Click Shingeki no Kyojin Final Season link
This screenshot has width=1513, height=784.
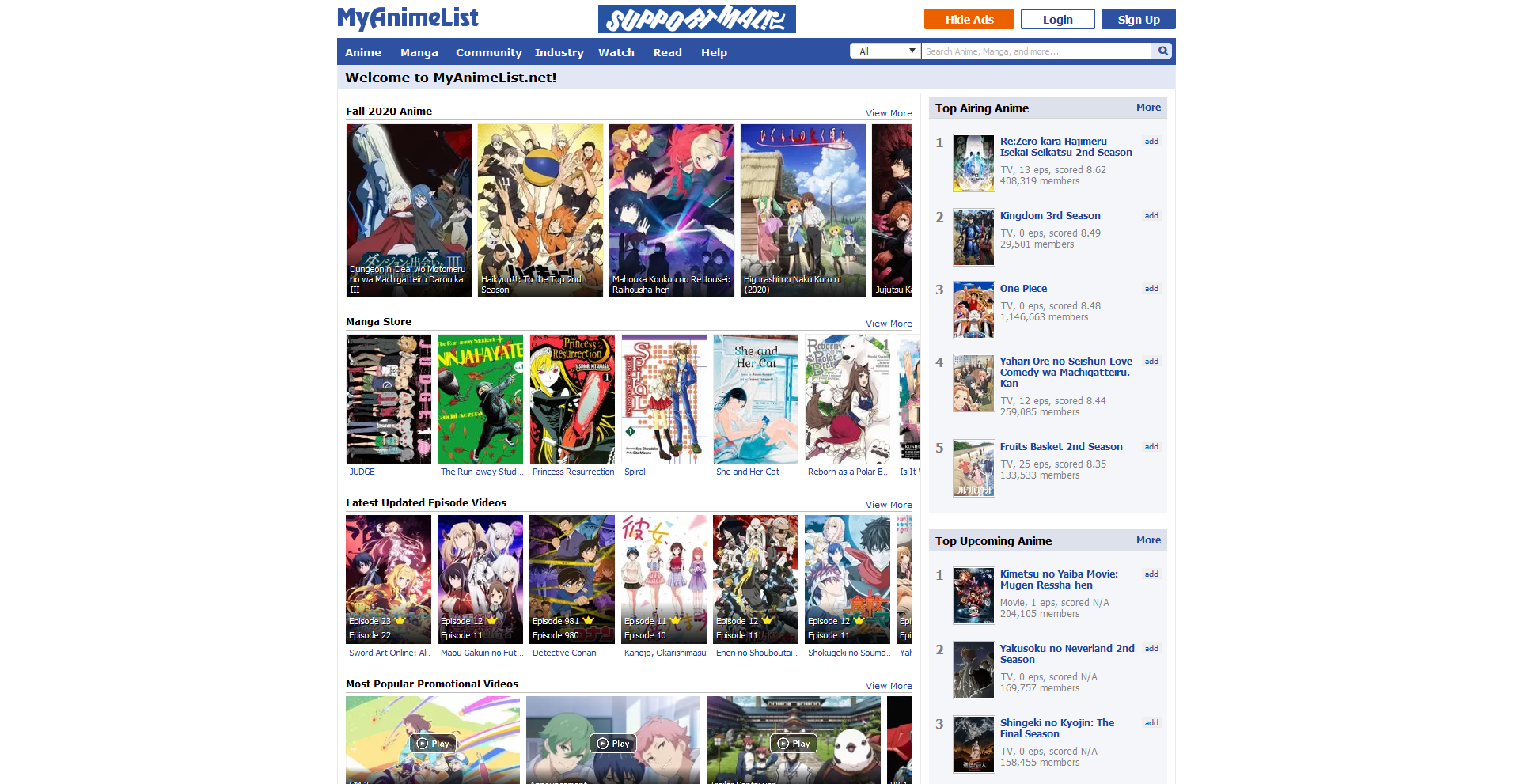pyautogui.click(x=1056, y=729)
